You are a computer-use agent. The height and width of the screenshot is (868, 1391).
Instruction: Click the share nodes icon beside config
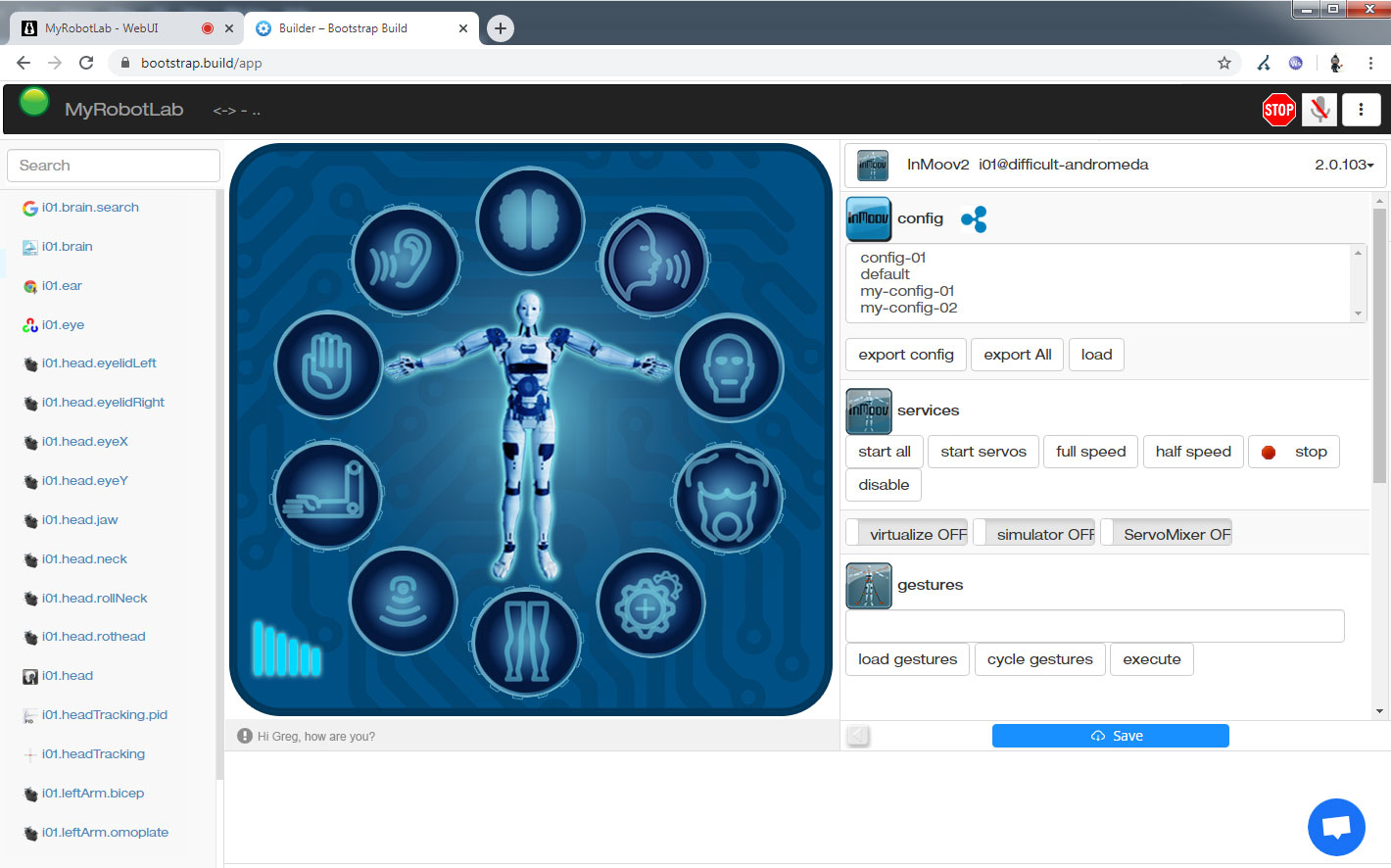point(974,219)
